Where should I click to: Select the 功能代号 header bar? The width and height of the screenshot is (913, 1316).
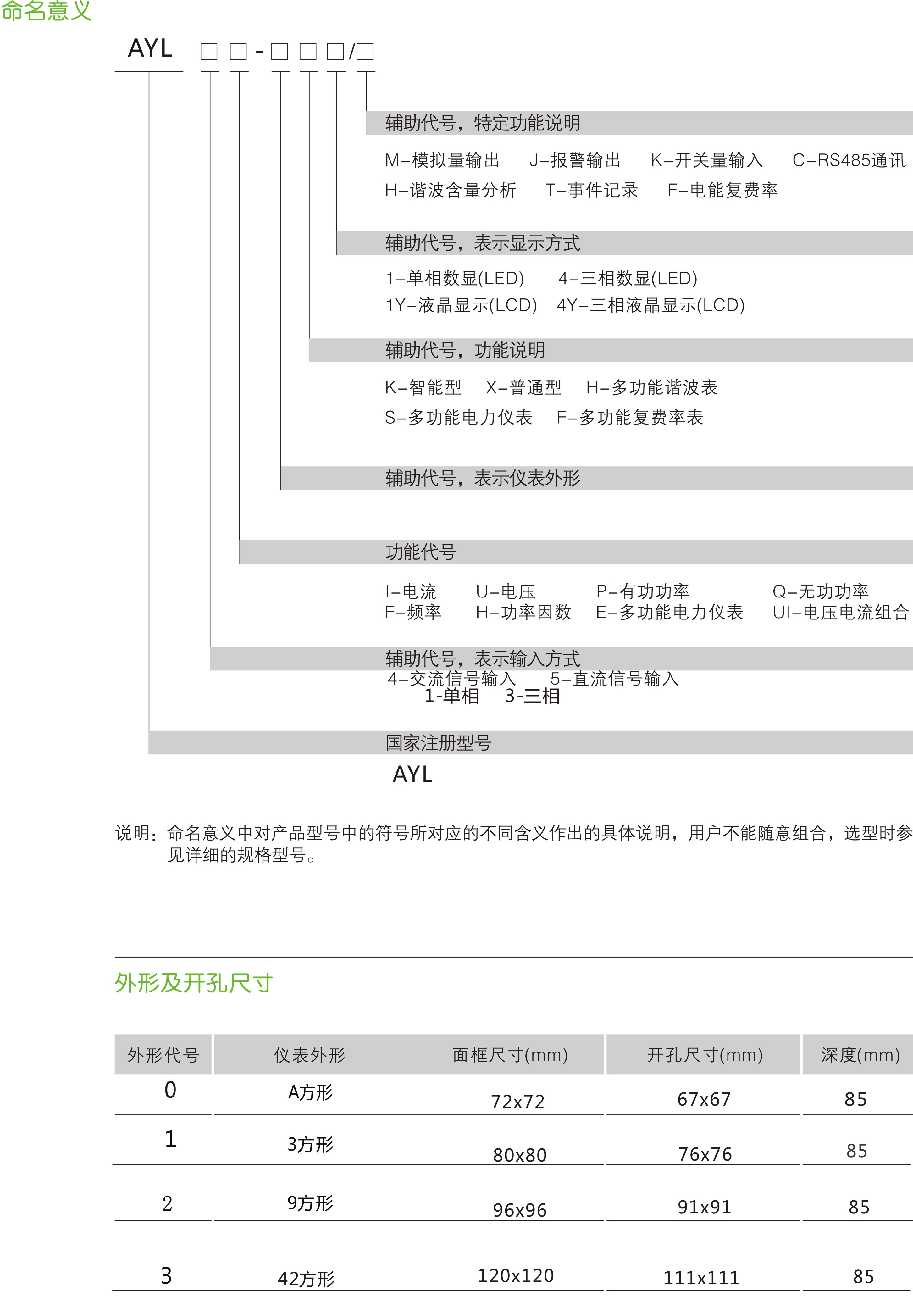pyautogui.click(x=576, y=552)
